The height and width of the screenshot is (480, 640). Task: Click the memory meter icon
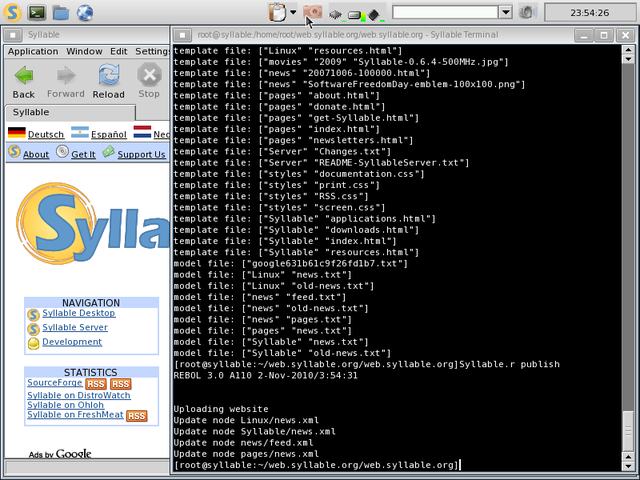pyautogui.click(x=374, y=15)
